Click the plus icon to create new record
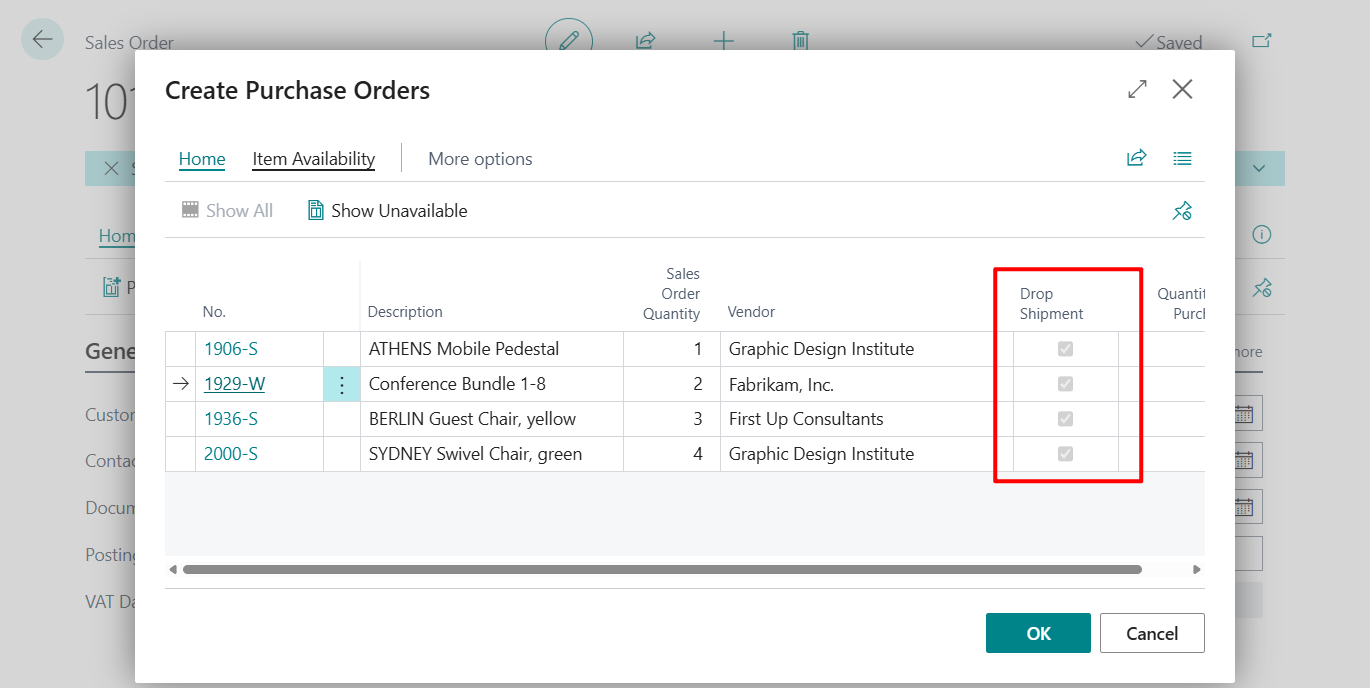Screen dimensions: 1370x688 [723, 40]
